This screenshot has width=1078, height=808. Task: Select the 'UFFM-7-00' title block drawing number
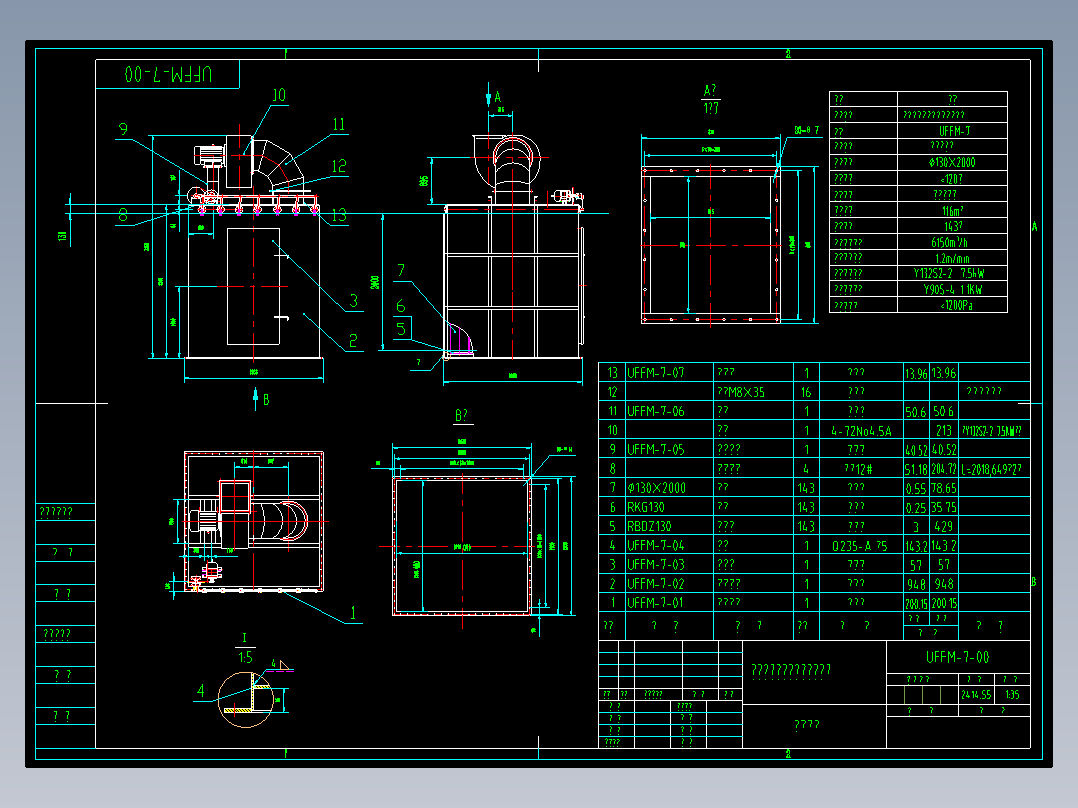click(958, 657)
